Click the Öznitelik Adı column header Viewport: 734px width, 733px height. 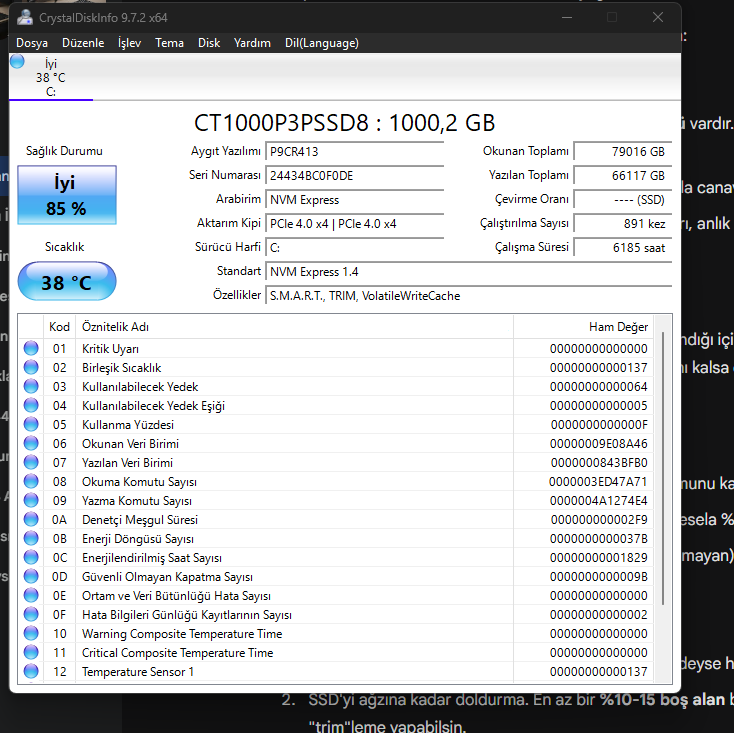(294, 327)
